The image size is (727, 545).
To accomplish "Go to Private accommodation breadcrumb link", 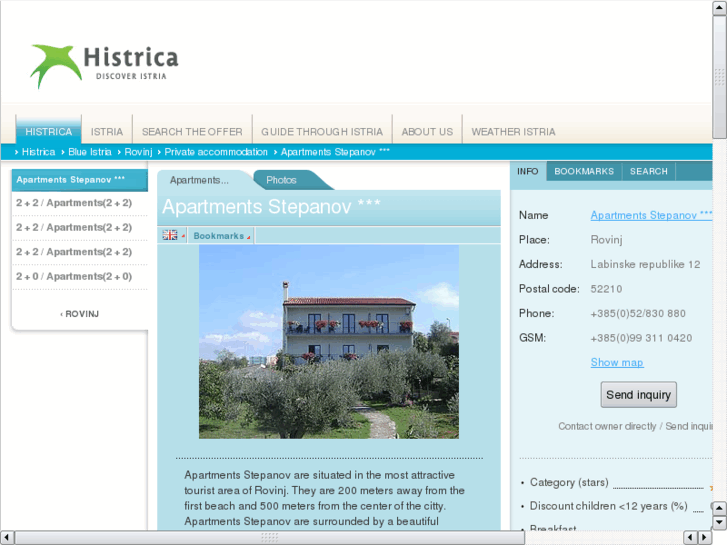I will [x=216, y=152].
